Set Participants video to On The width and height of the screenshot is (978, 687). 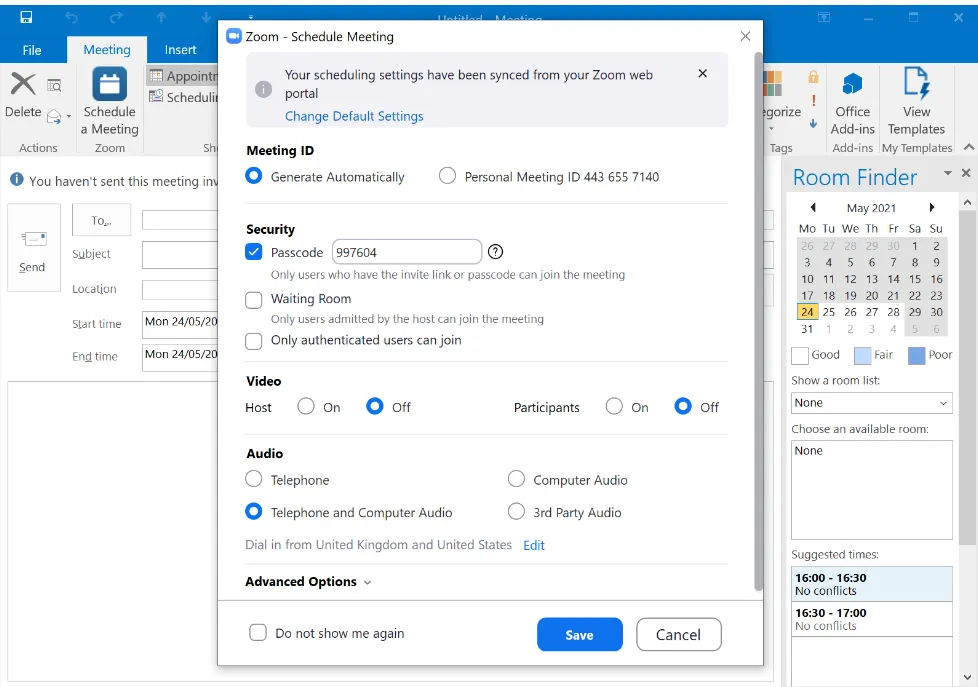(614, 406)
